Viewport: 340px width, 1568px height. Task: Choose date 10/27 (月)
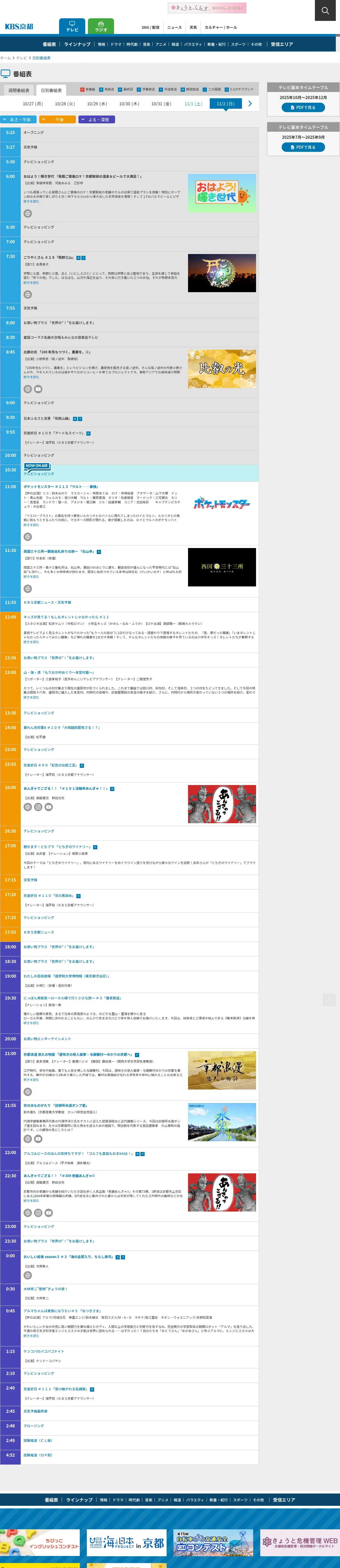pos(33,104)
